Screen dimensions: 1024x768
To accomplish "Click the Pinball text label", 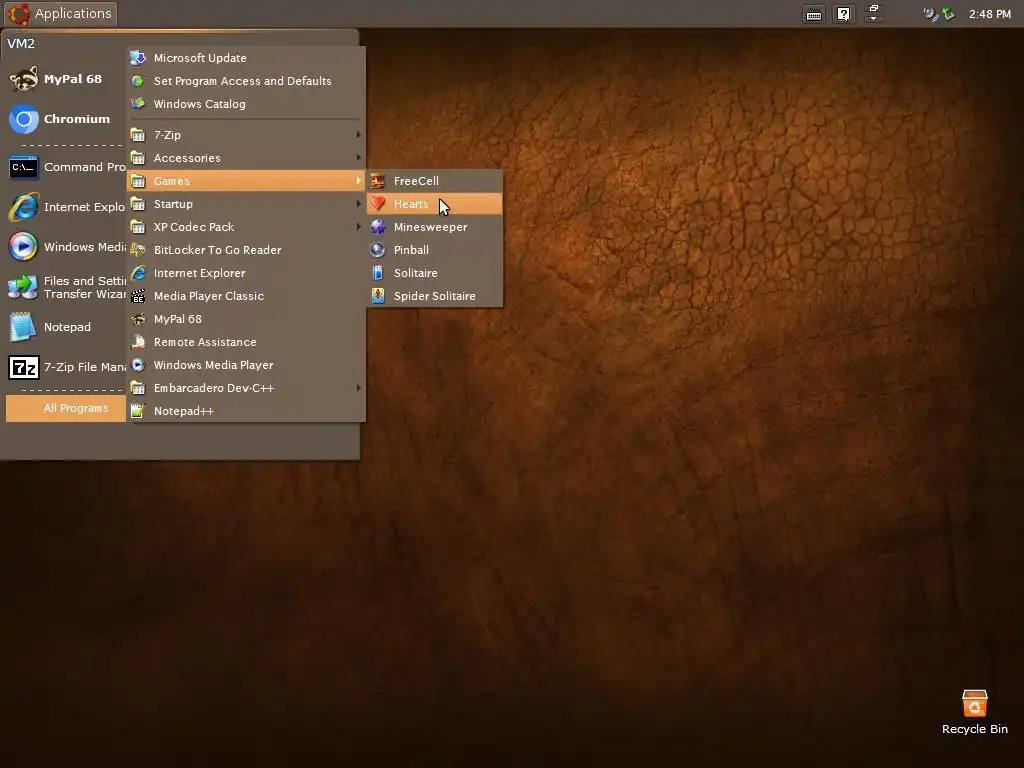I will (x=411, y=250).
